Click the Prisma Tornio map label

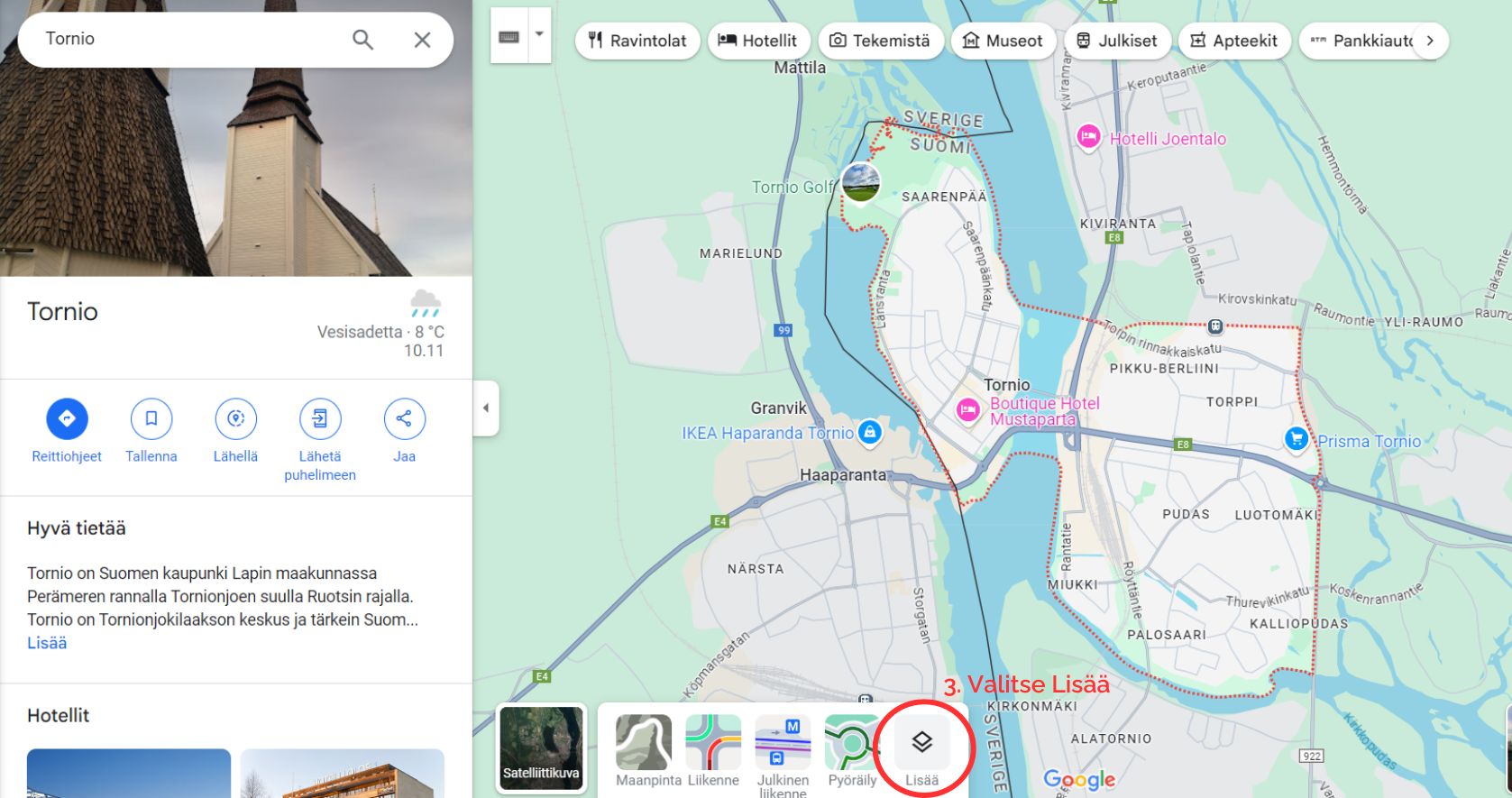pos(1369,441)
